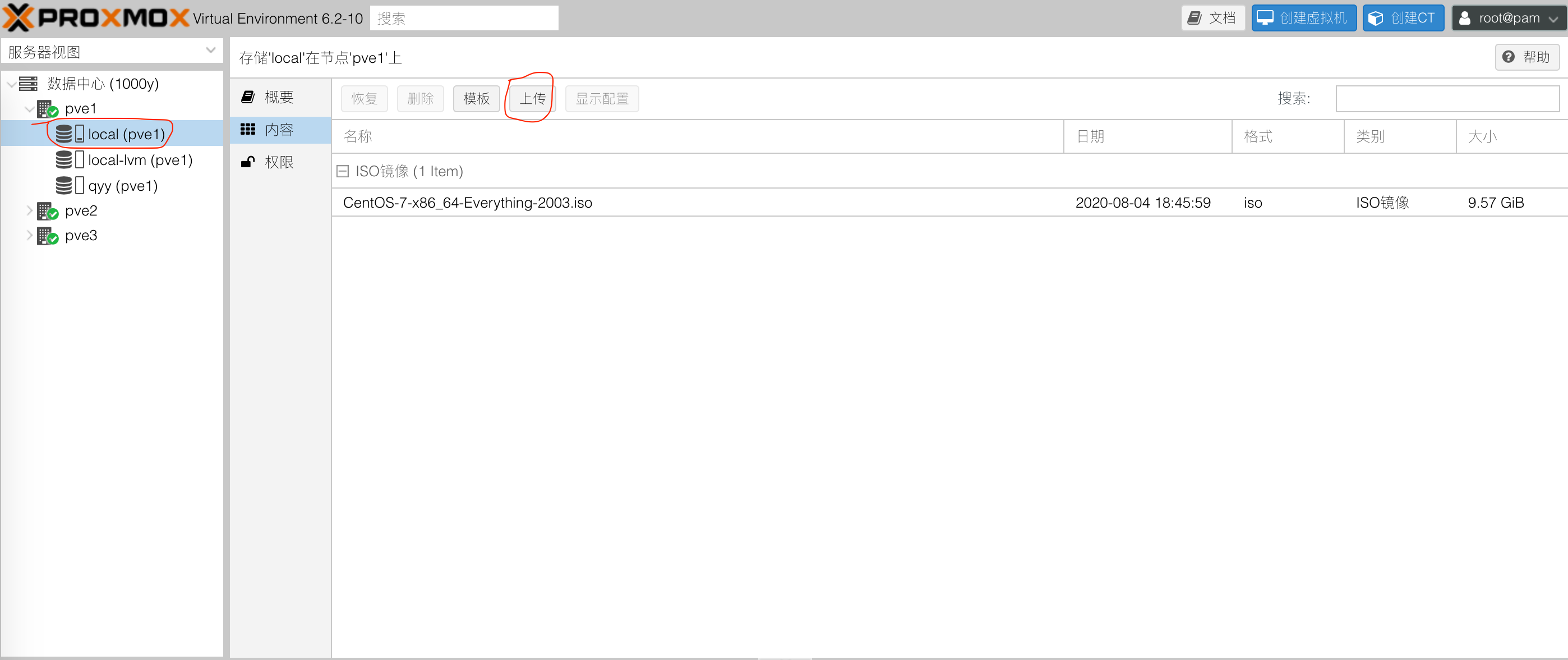Select the local (pve1) tree label

127,135
